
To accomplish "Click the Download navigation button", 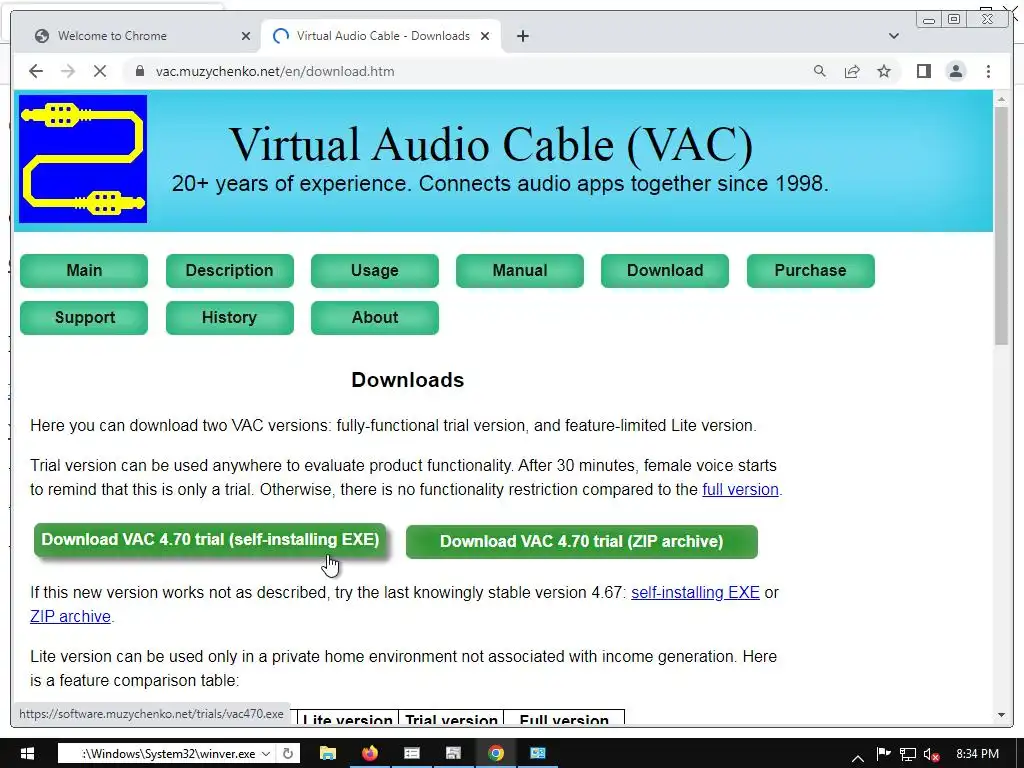I will [x=665, y=270].
